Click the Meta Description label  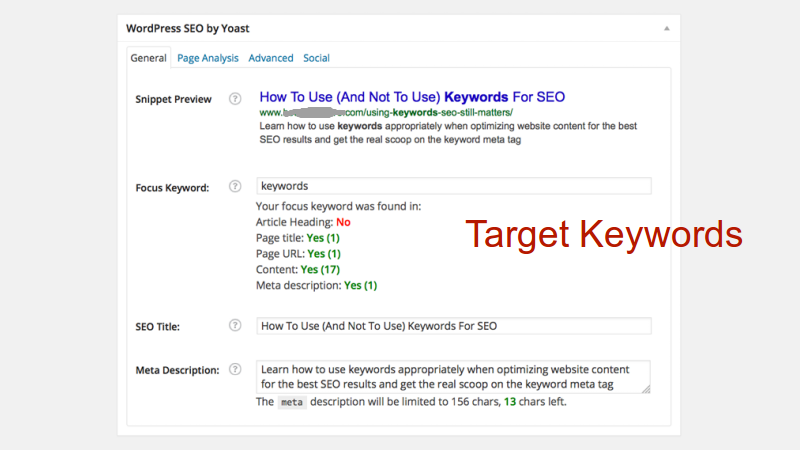click(177, 370)
